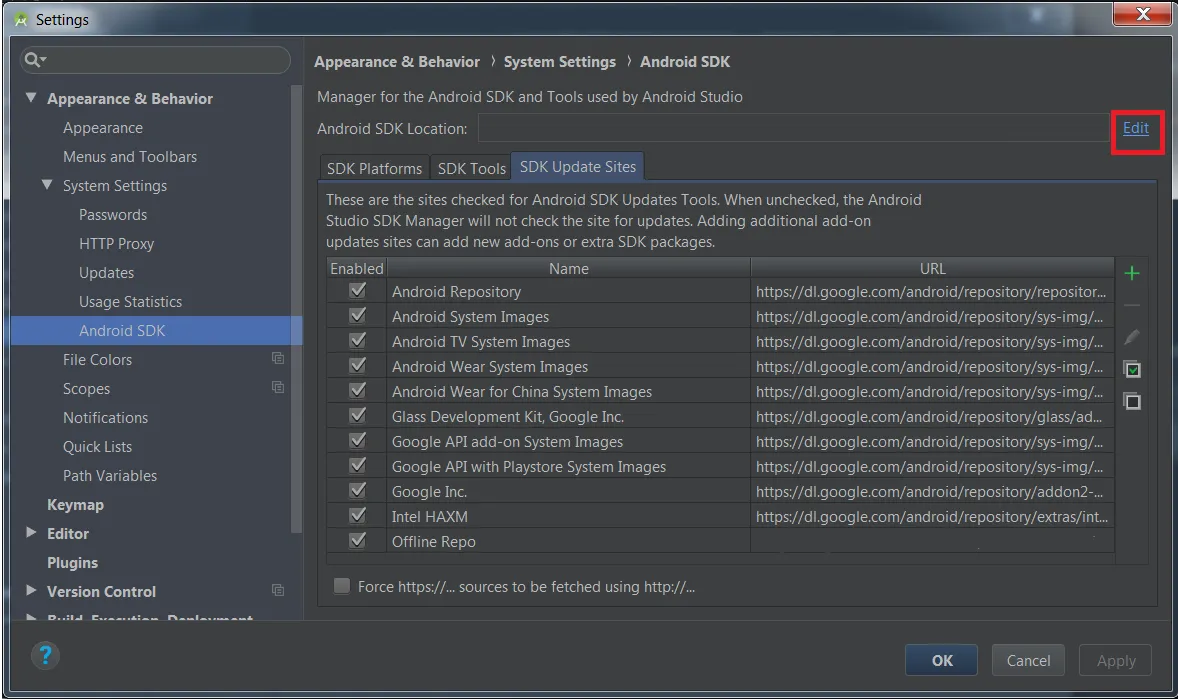Click the settings tree vertical scrollbar
The width and height of the screenshot is (1178, 699).
[296, 308]
